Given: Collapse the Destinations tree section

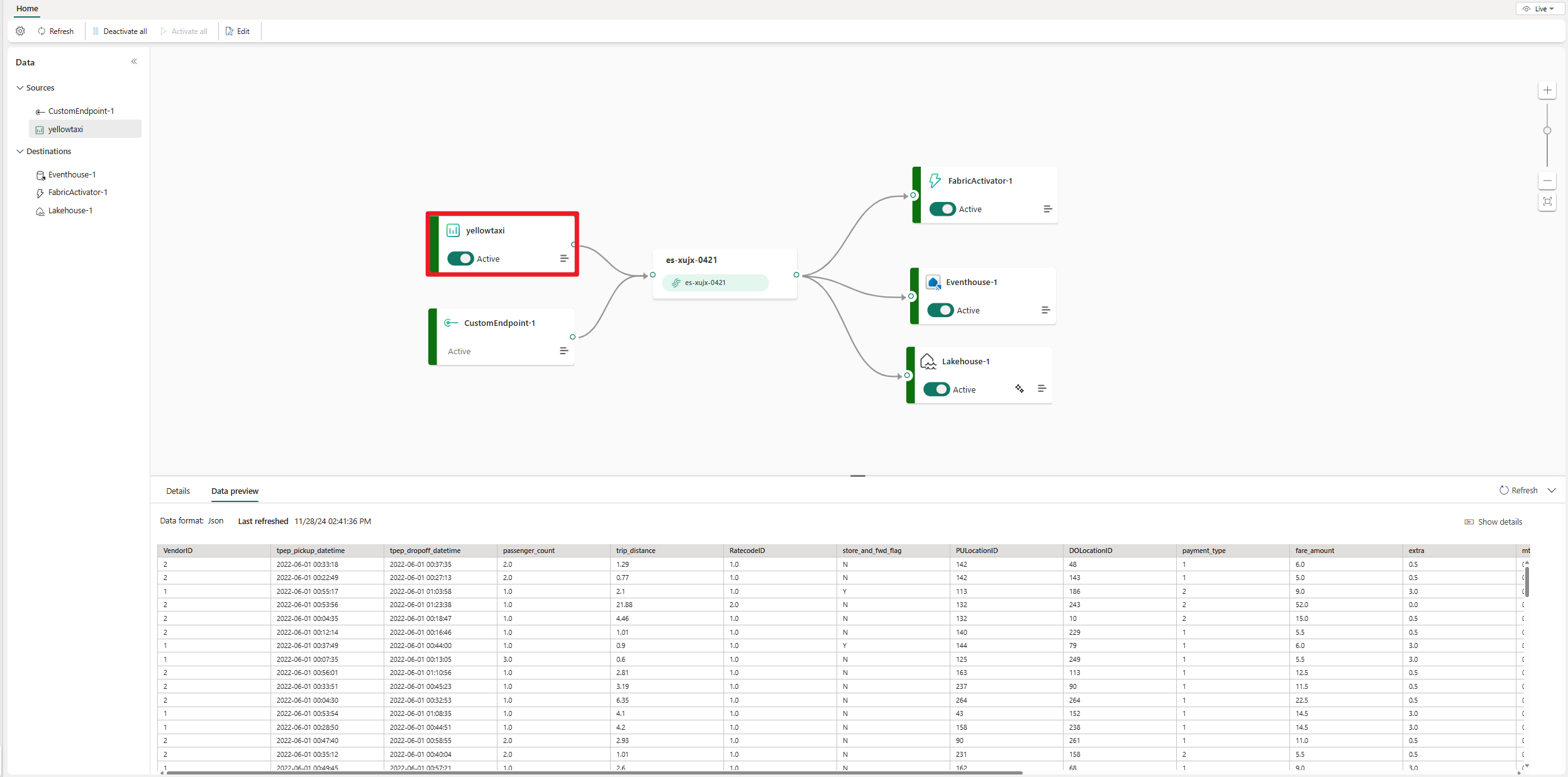Looking at the screenshot, I should tap(20, 152).
